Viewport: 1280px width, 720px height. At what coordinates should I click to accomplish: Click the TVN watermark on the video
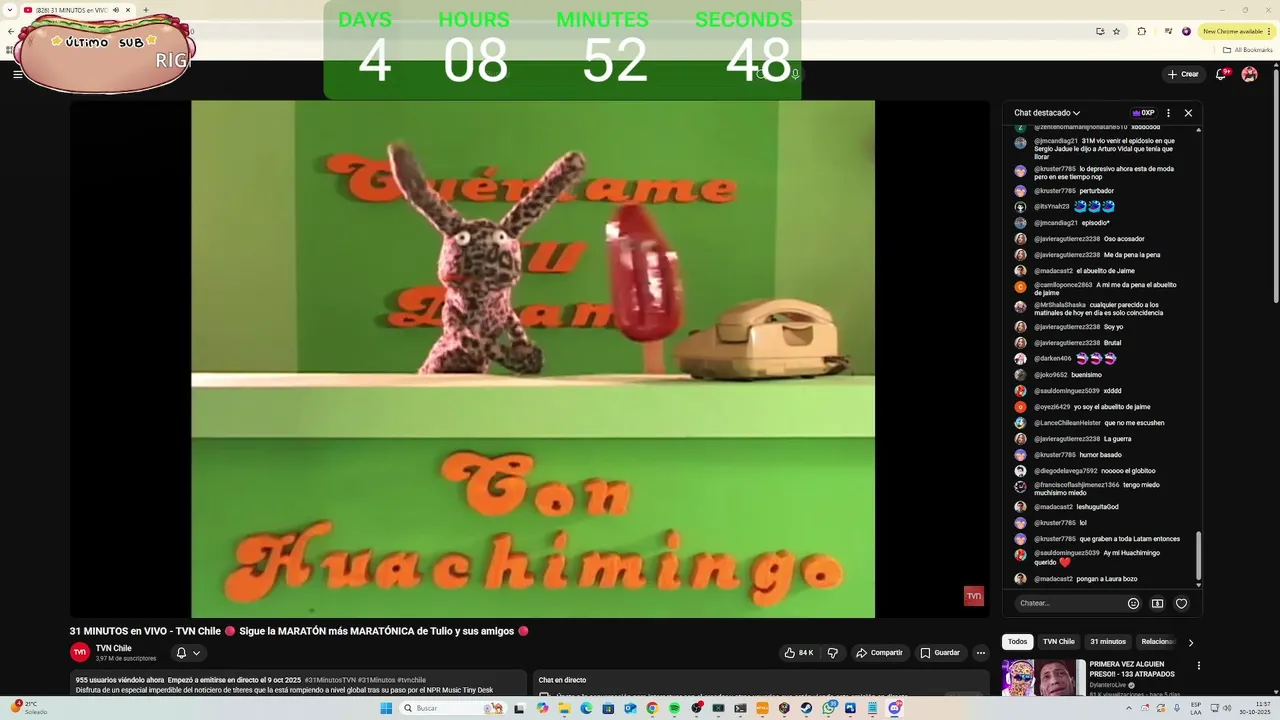974,596
